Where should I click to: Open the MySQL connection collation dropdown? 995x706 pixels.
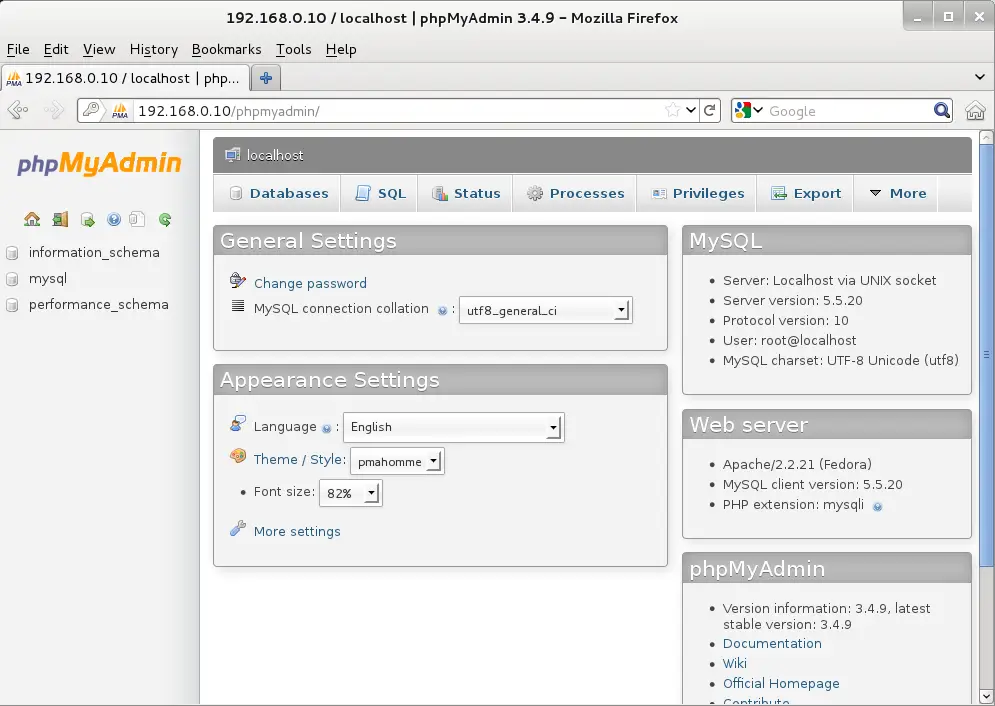tap(546, 310)
